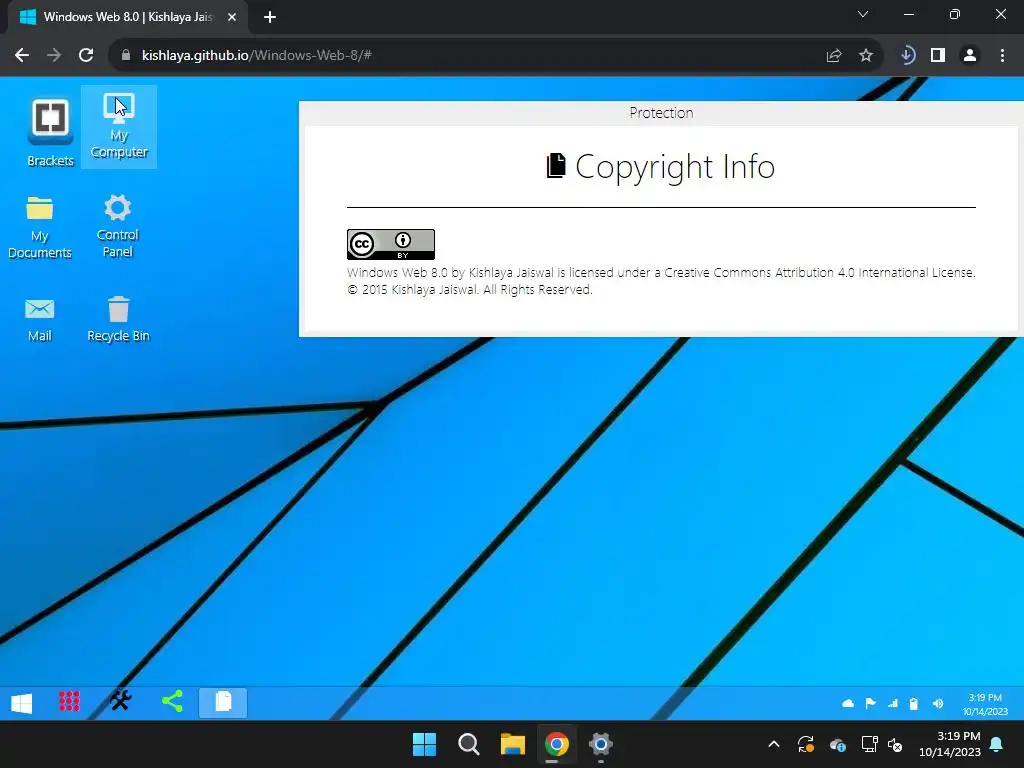The height and width of the screenshot is (768, 1024).
Task: Click the green share icon
Action: coord(172,701)
